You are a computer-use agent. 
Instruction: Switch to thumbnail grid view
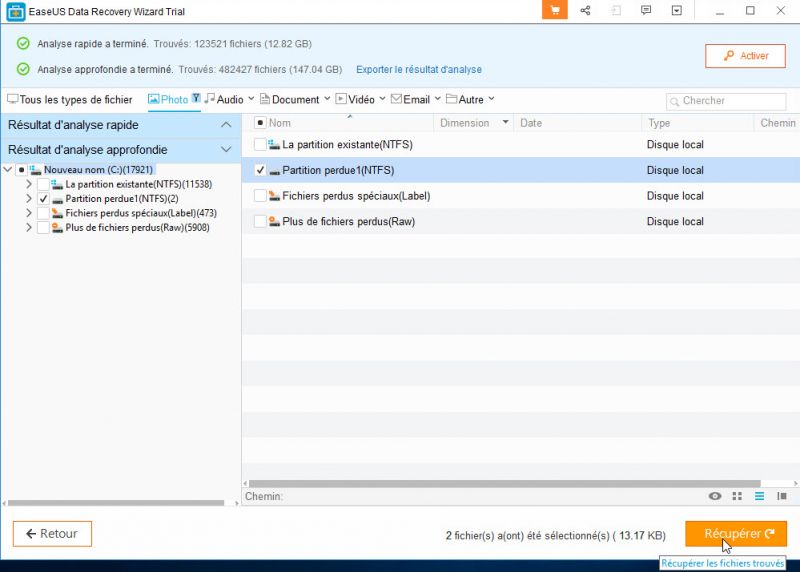737,496
